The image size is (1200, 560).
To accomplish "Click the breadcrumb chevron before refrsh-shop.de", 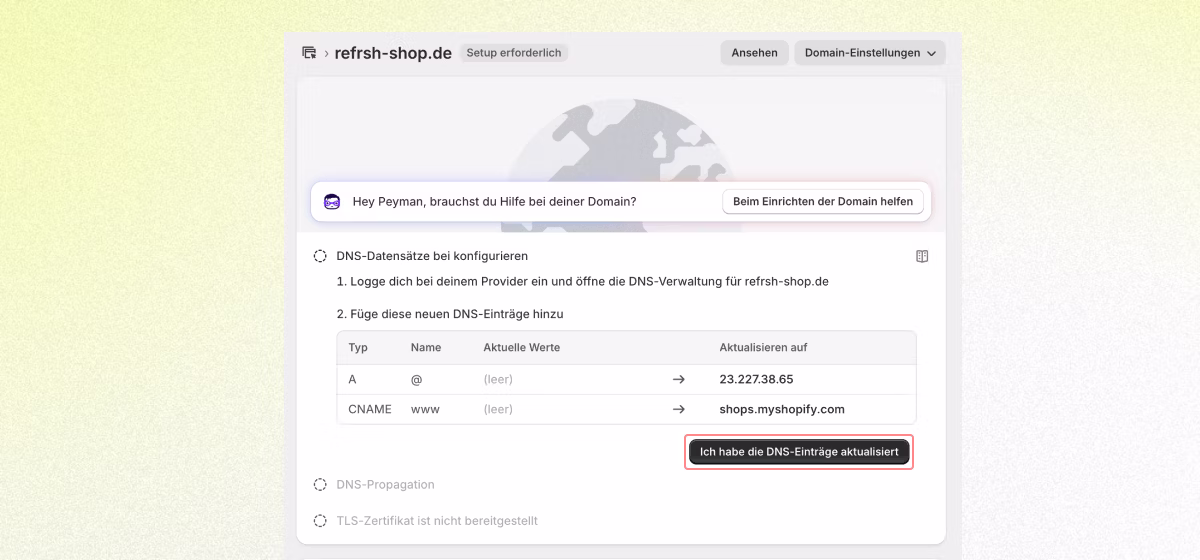I will point(326,53).
